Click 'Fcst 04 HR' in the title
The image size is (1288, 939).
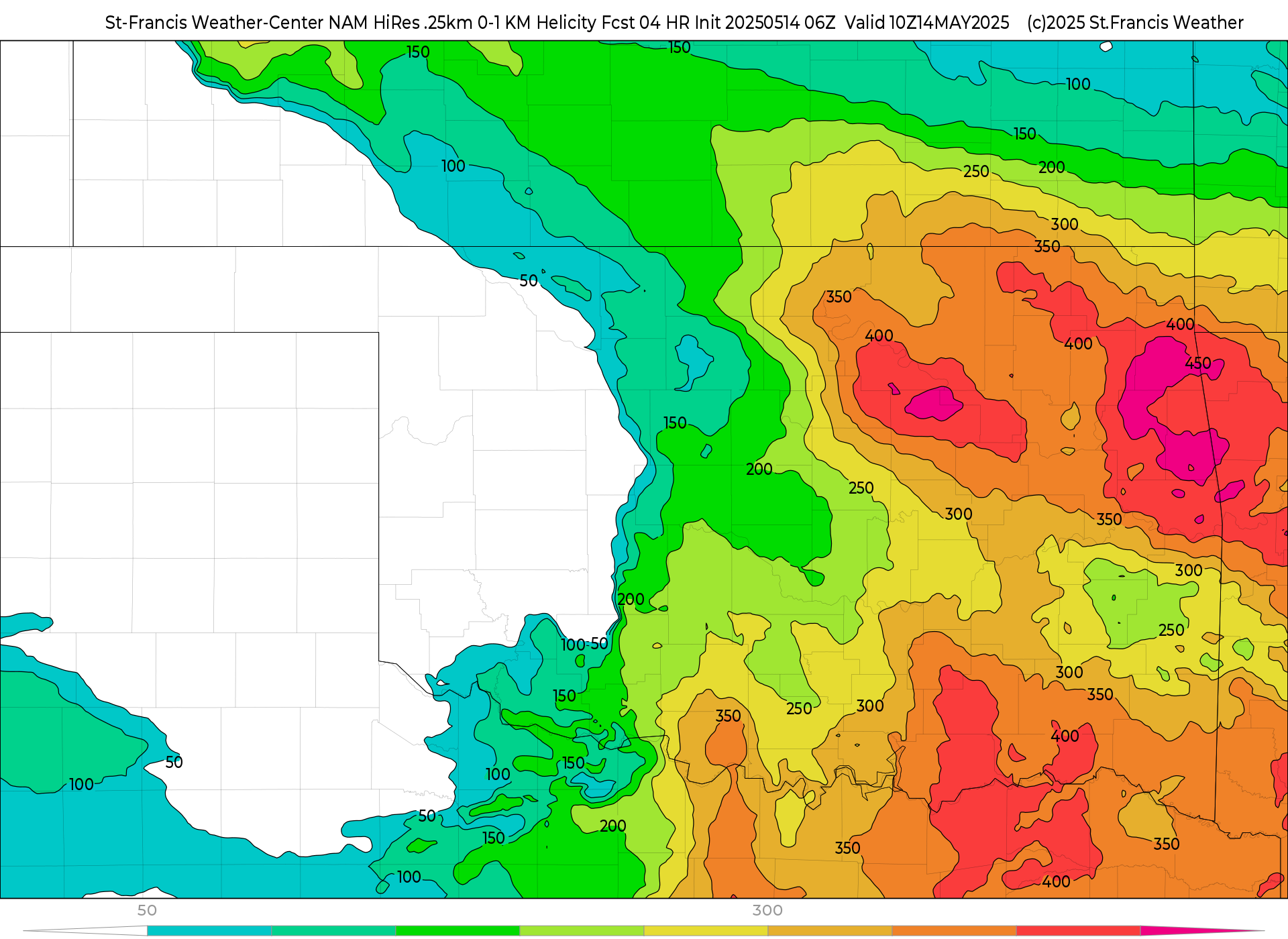(645, 23)
